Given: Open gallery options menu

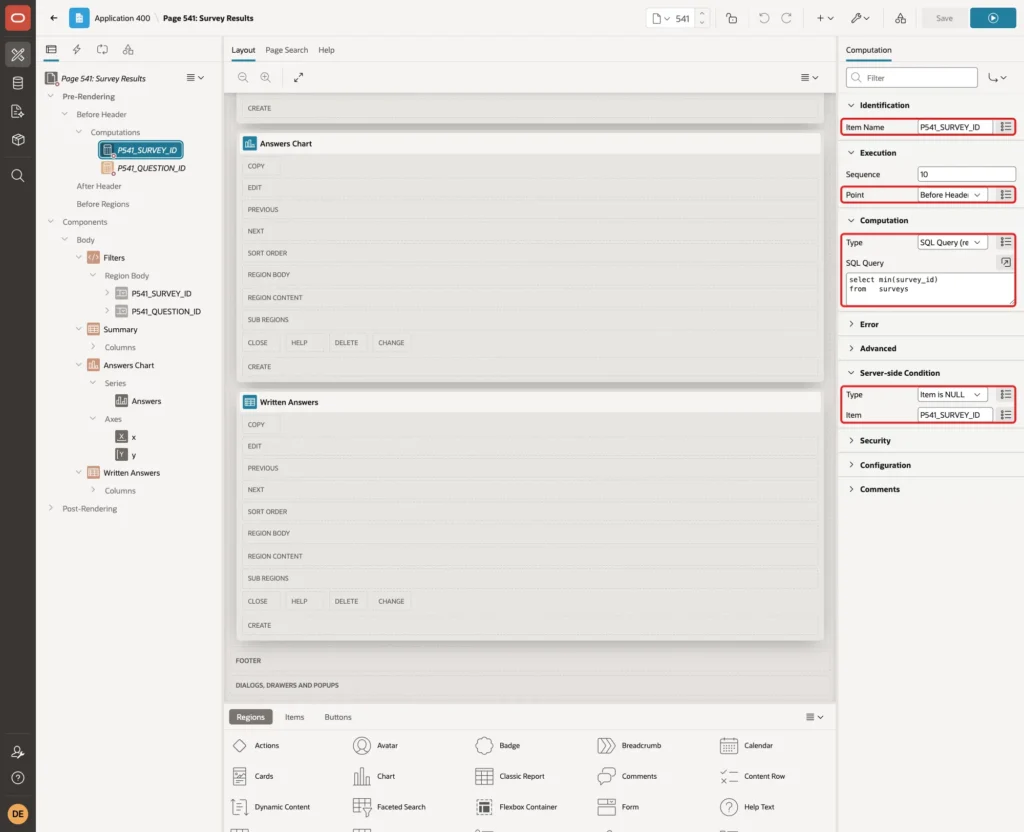Looking at the screenshot, I should point(814,717).
